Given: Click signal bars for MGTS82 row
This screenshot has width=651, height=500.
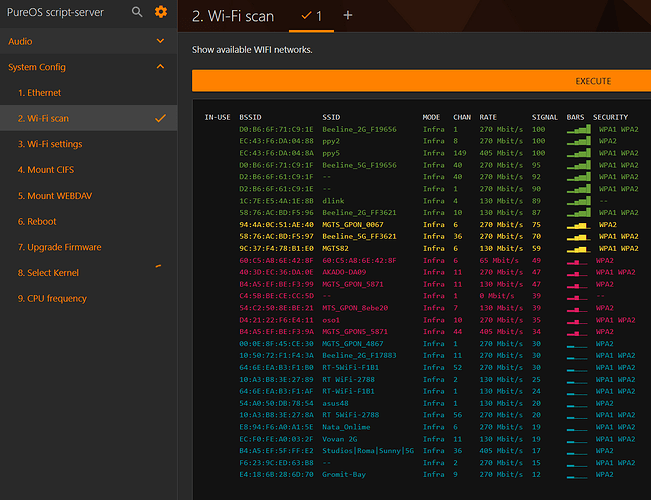Looking at the screenshot, I should point(579,249).
